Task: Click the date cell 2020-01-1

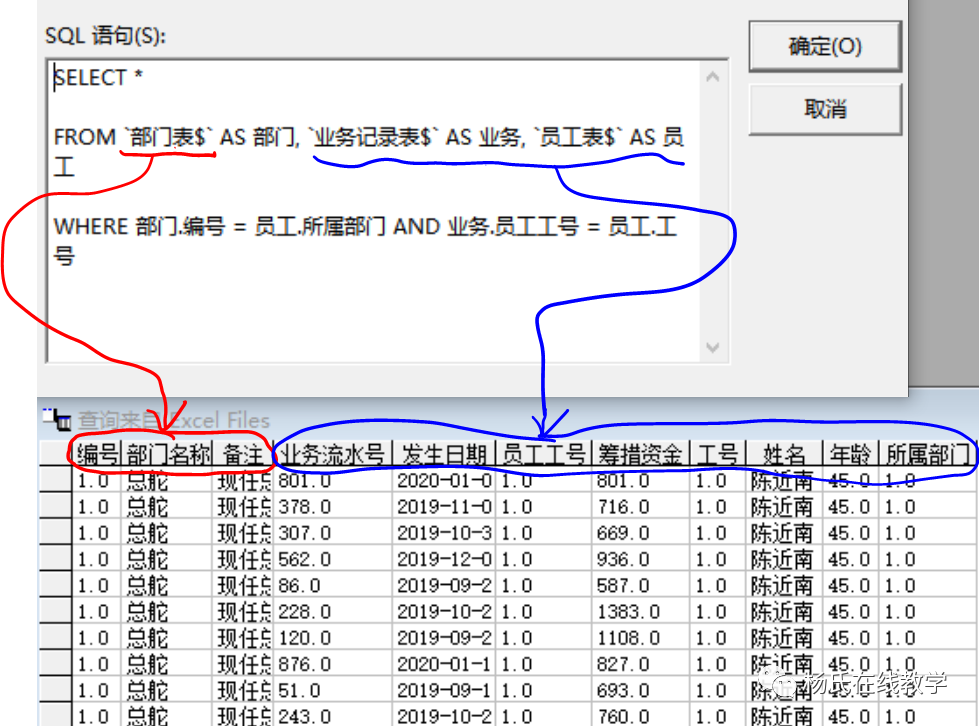Action: coord(443,664)
